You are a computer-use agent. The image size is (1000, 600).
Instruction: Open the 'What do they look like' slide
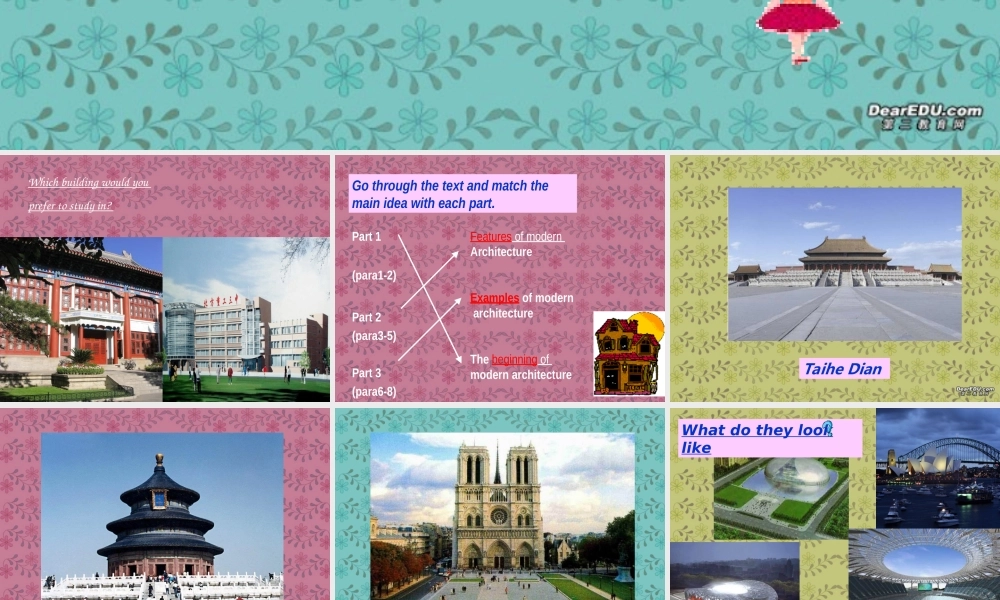(835, 504)
